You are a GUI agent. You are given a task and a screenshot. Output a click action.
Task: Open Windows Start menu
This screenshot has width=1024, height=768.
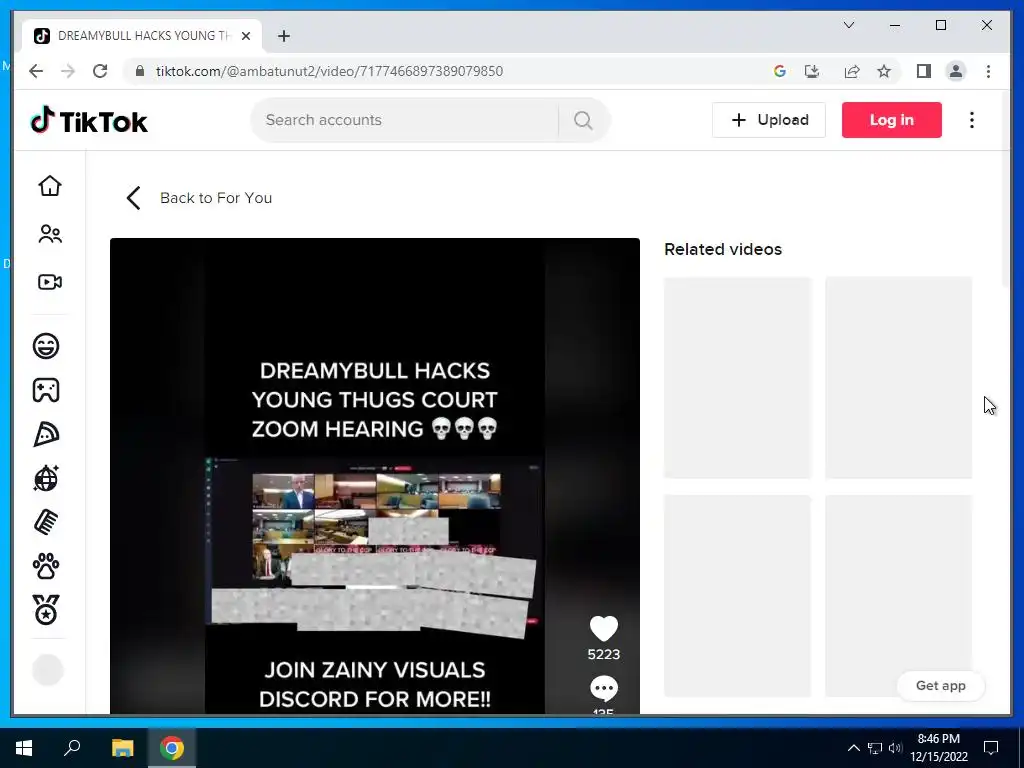coord(23,748)
